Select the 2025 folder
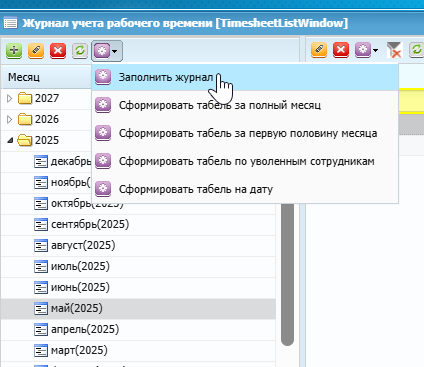The image size is (424, 367). 38,140
